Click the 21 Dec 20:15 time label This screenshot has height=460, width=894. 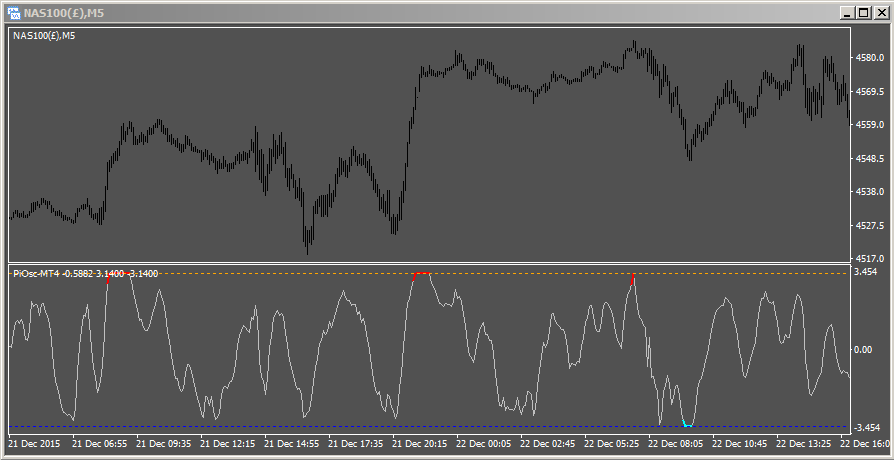click(419, 443)
